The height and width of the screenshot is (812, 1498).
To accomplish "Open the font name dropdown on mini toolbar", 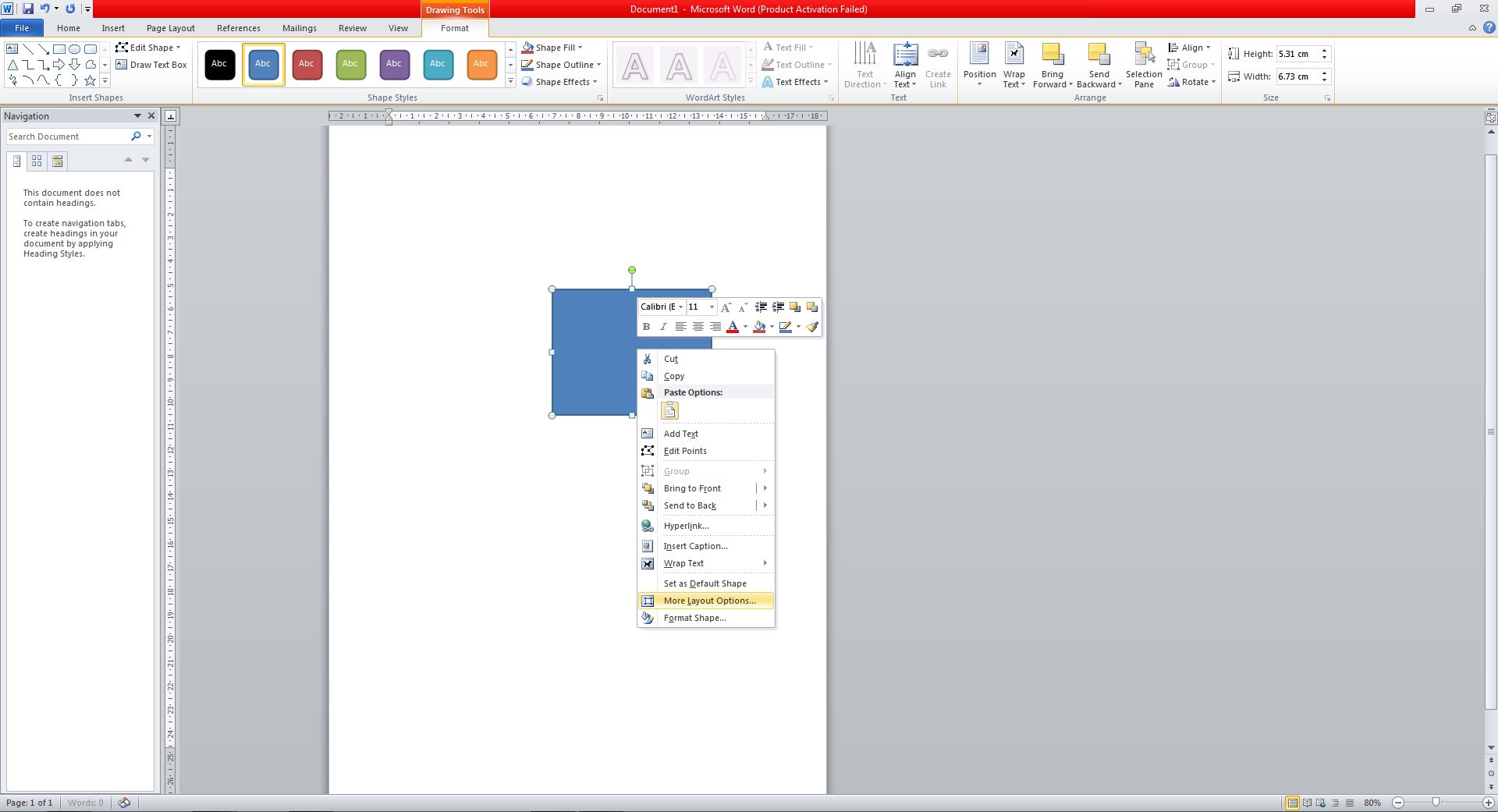I will point(680,307).
